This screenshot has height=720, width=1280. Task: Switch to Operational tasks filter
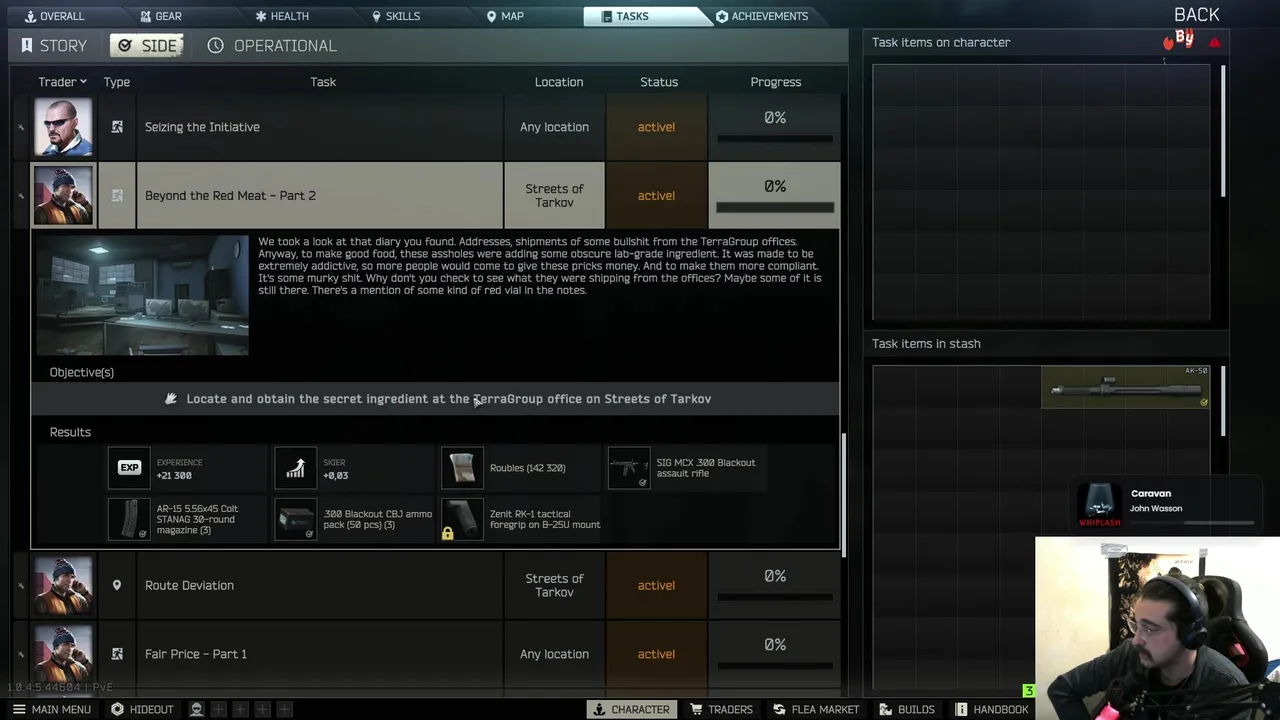(x=272, y=46)
